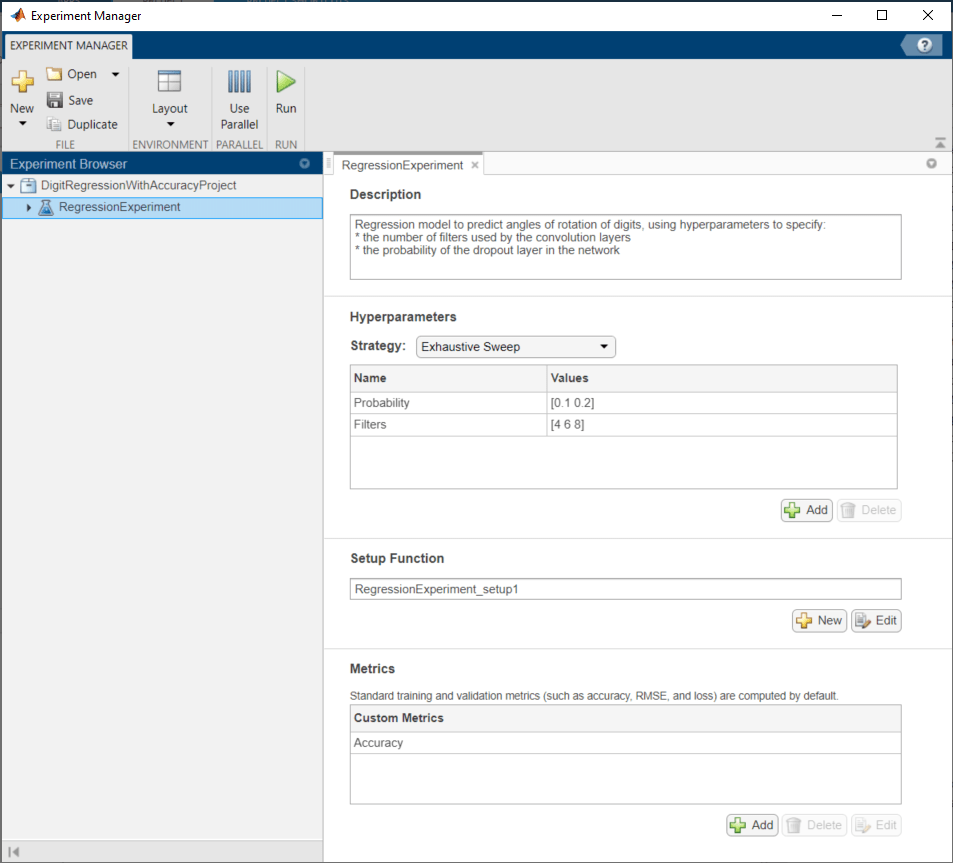Click the Values column header
This screenshot has height=863, width=953.
tap(722, 378)
